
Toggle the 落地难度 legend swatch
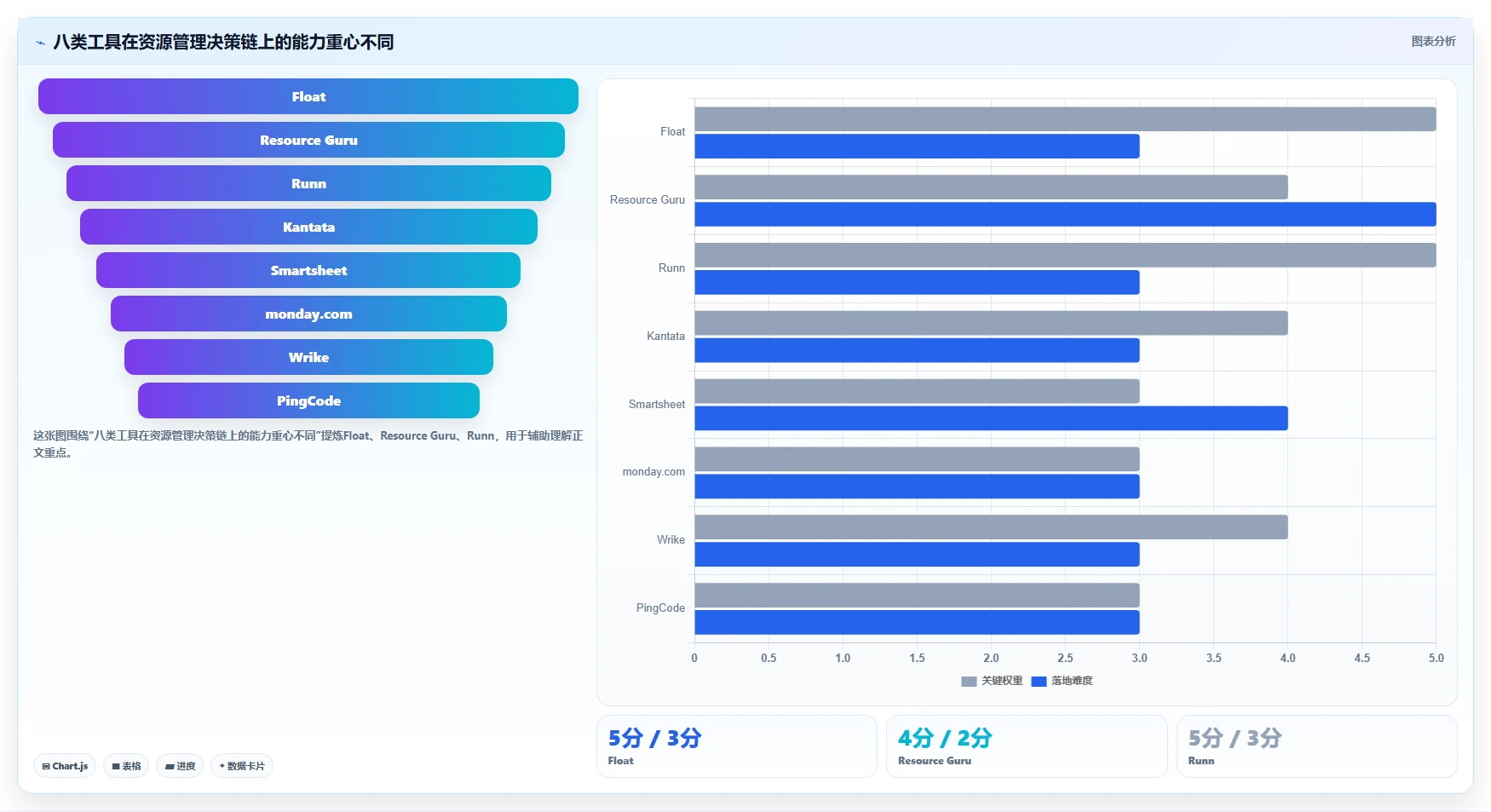pyautogui.click(x=1039, y=682)
